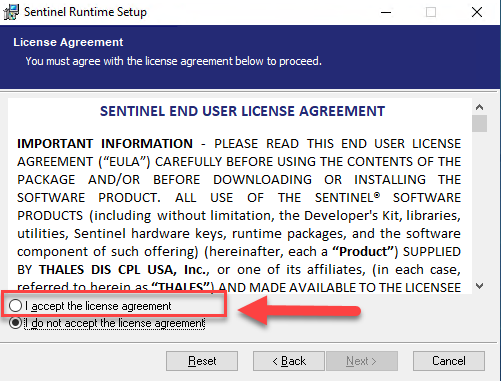Click the 'THALES DIS CPL USA, Inc.' text
The height and width of the screenshot is (381, 501).
(x=123, y=270)
